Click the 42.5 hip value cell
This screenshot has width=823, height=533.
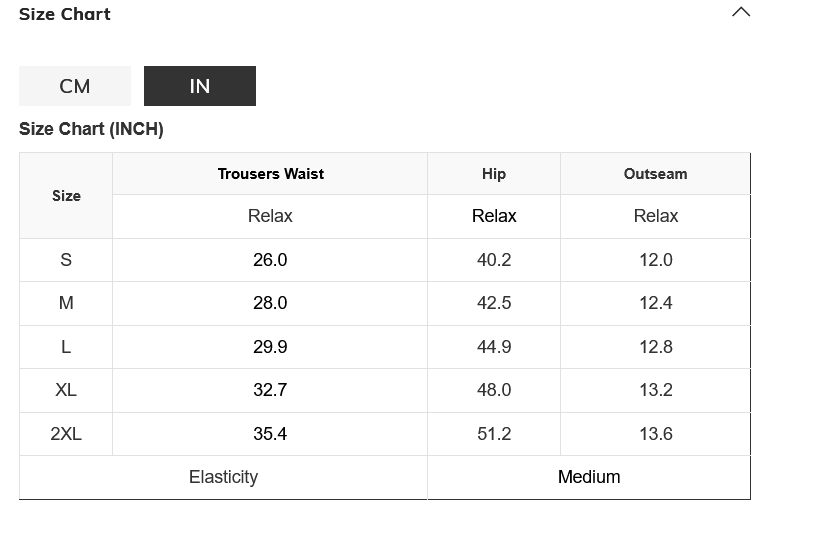[x=494, y=303]
